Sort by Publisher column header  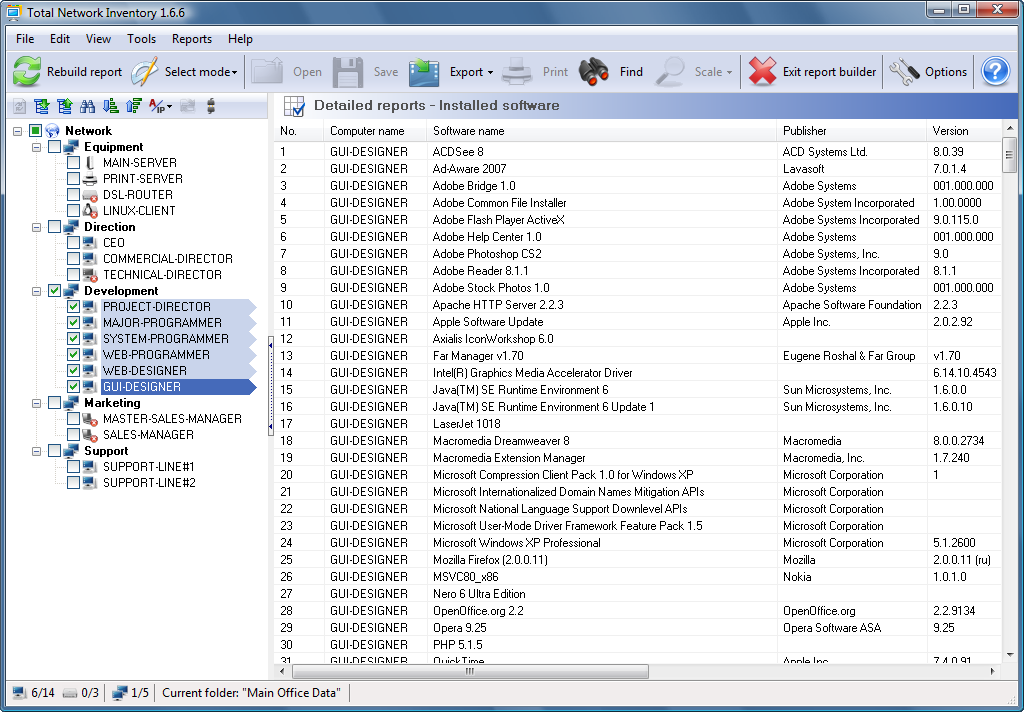pyautogui.click(x=852, y=131)
